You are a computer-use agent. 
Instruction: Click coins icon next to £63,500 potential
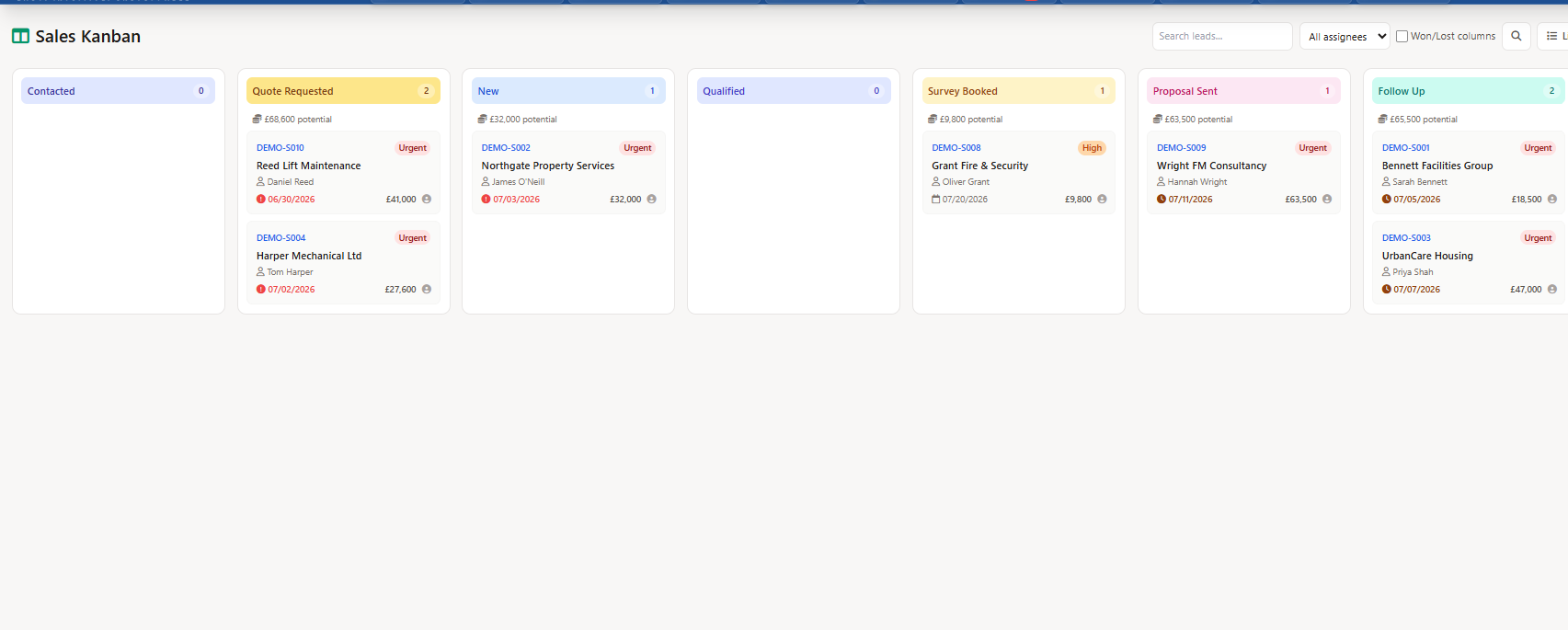[1158, 119]
